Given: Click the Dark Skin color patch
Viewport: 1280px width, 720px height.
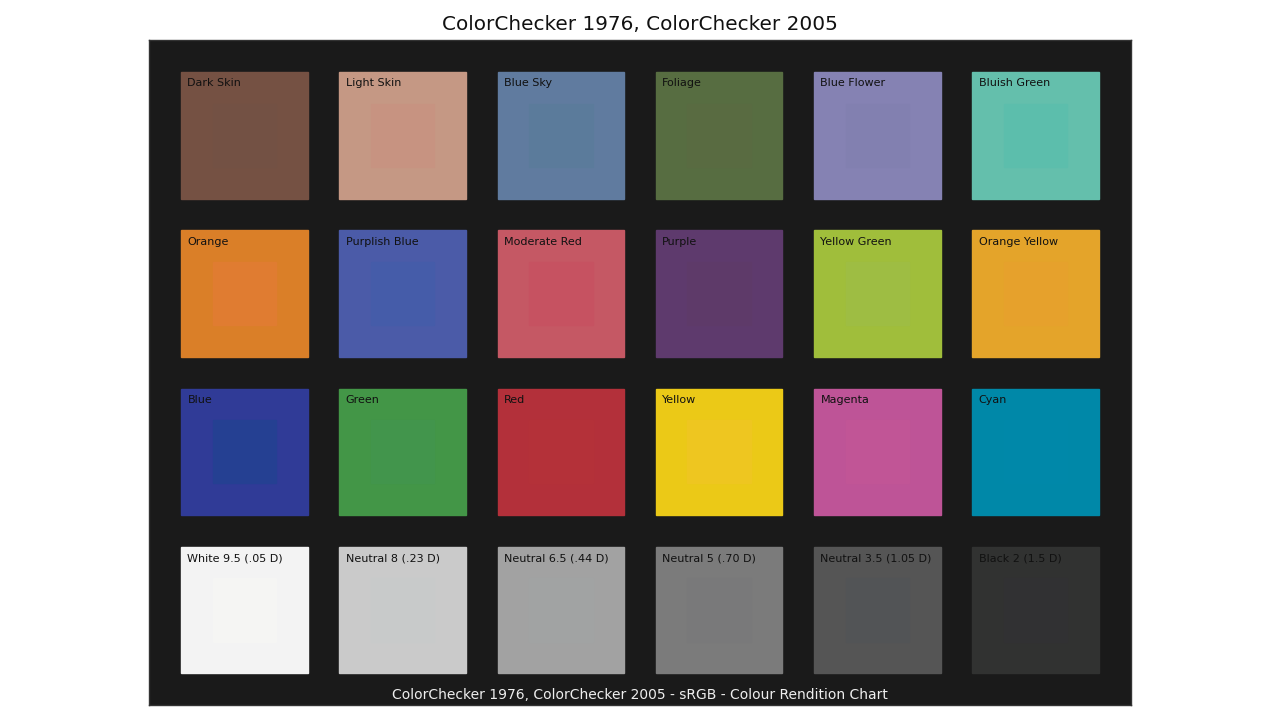Looking at the screenshot, I should 245,136.
